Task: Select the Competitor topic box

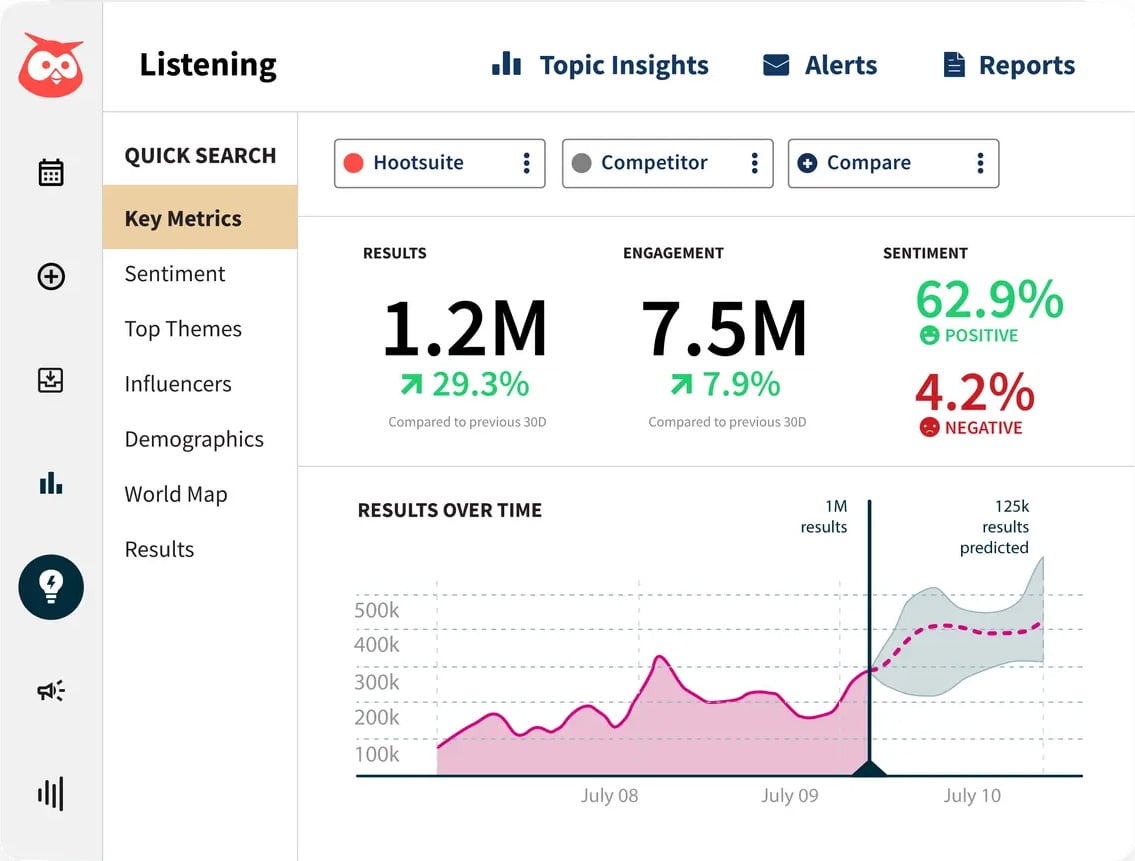Action: point(667,164)
